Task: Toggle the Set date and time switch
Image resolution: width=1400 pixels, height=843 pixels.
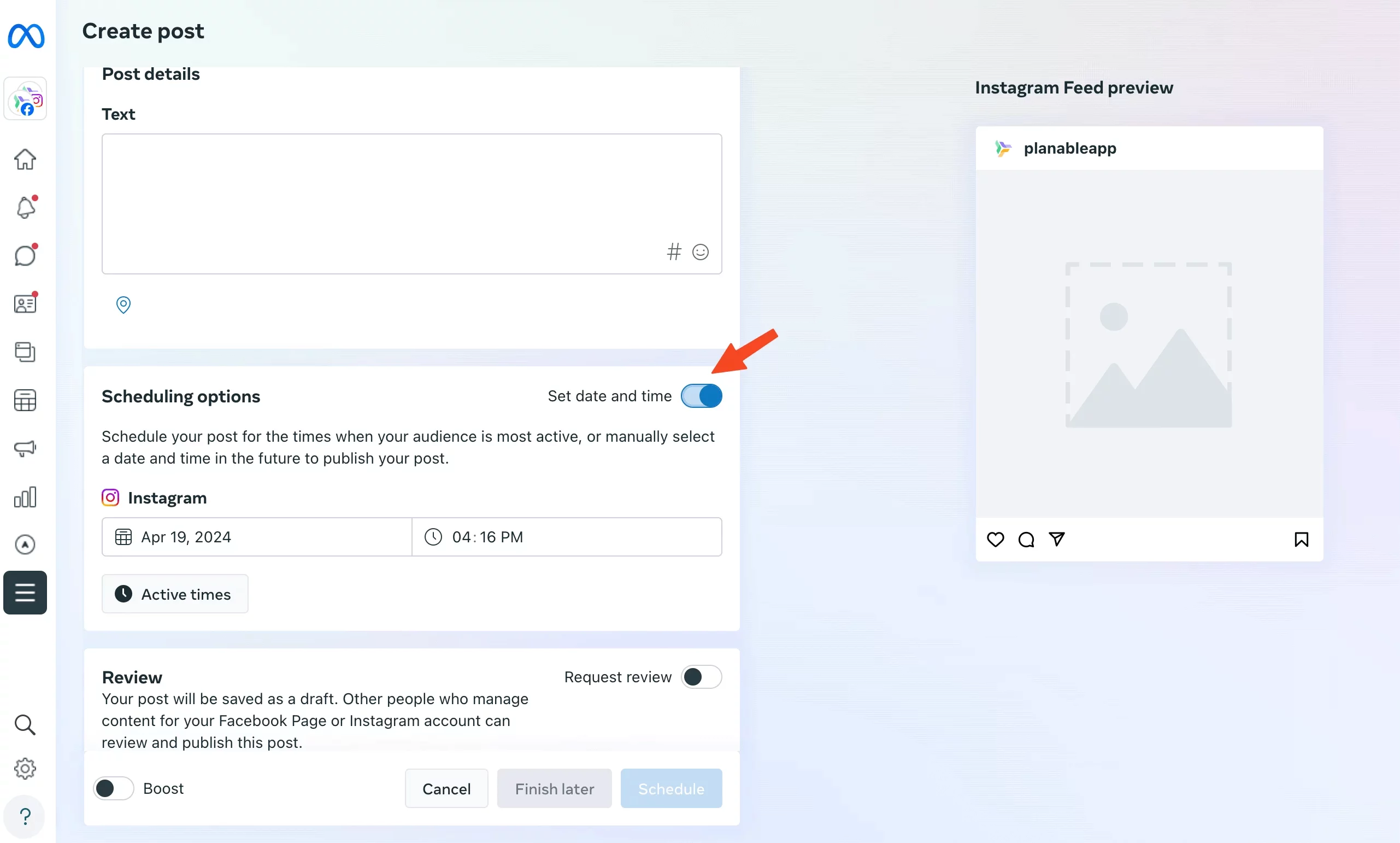Action: tap(700, 395)
